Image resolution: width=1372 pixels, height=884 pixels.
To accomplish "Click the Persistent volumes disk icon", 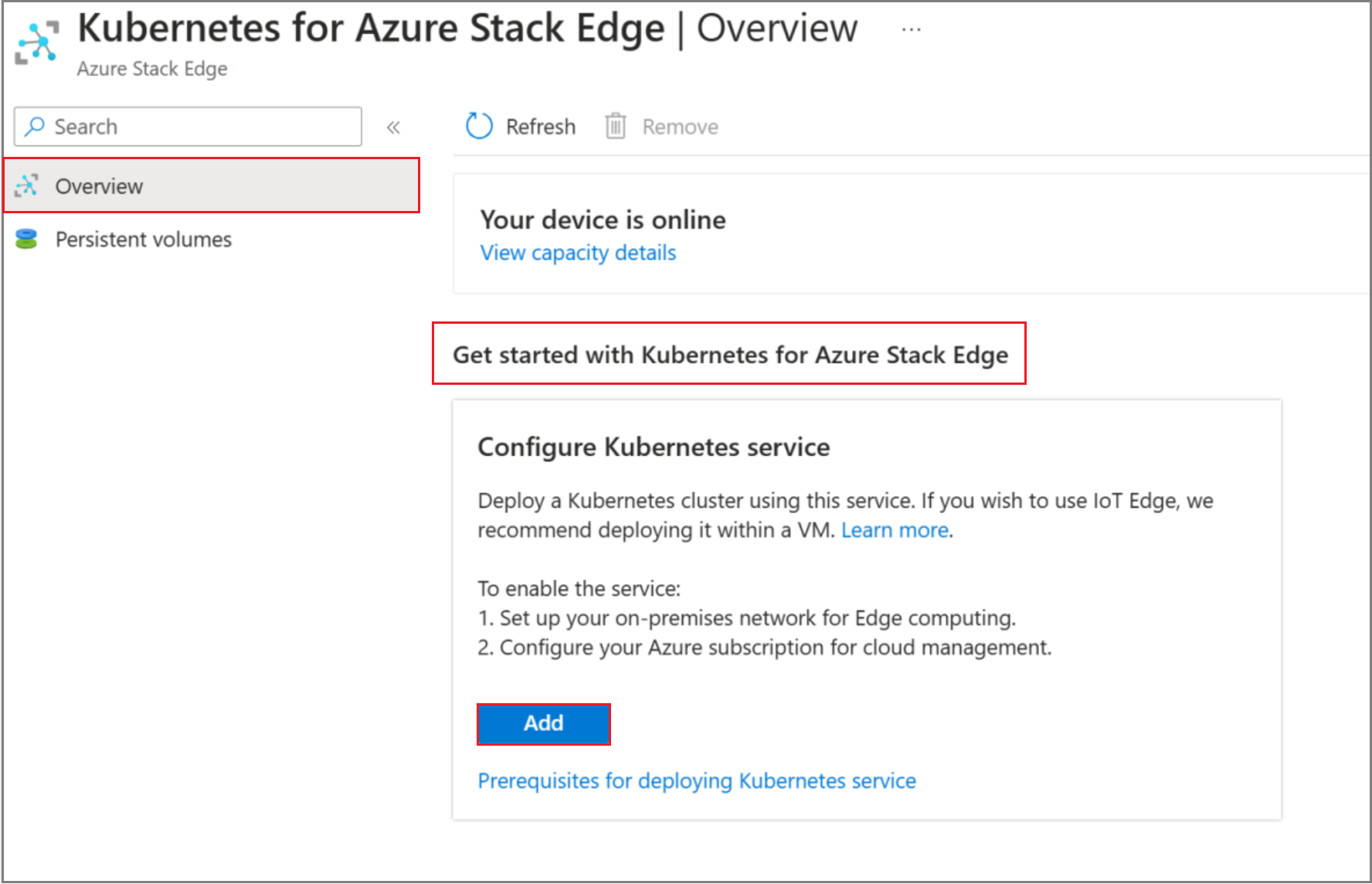I will (x=27, y=239).
